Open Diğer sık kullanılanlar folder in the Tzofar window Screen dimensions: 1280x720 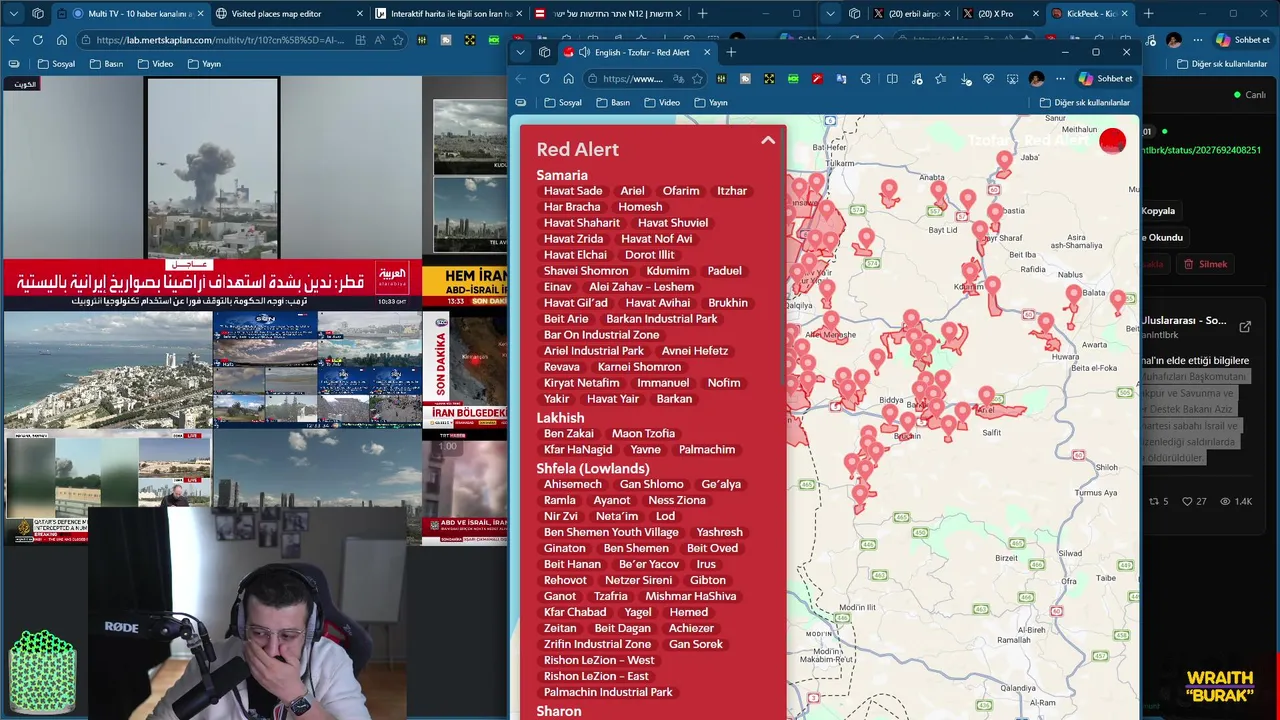point(1084,102)
